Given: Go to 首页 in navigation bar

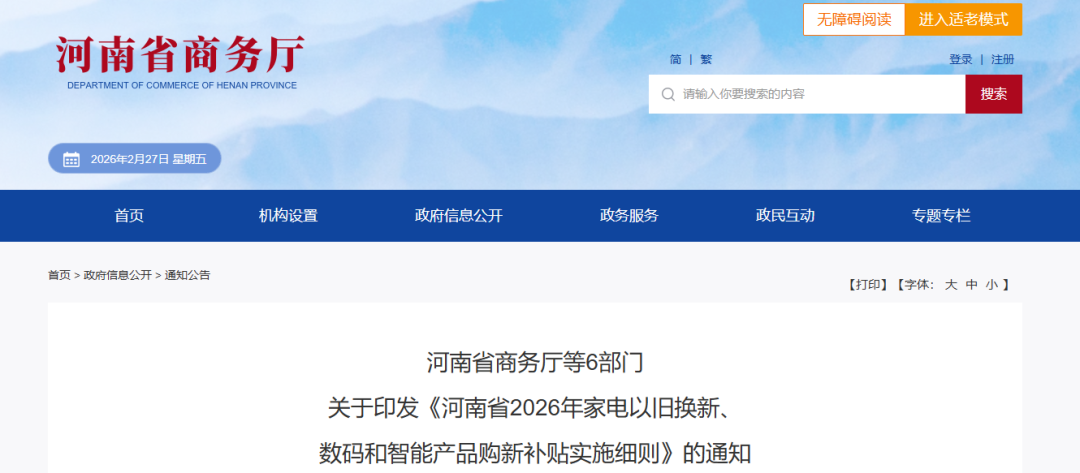Looking at the screenshot, I should pos(129,216).
